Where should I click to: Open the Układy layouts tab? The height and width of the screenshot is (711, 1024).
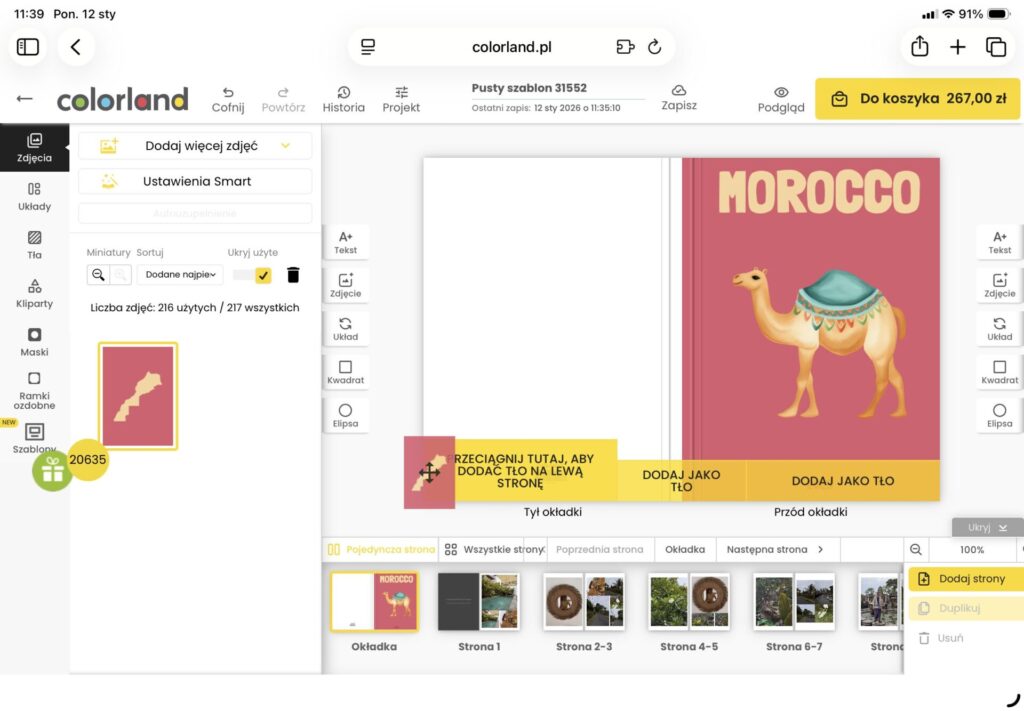(x=34, y=195)
